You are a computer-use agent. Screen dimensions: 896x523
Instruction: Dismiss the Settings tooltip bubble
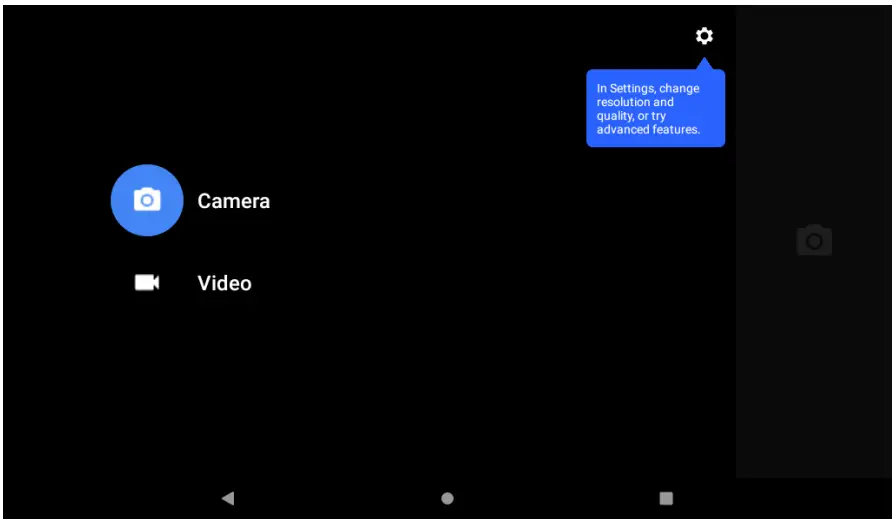(655, 108)
